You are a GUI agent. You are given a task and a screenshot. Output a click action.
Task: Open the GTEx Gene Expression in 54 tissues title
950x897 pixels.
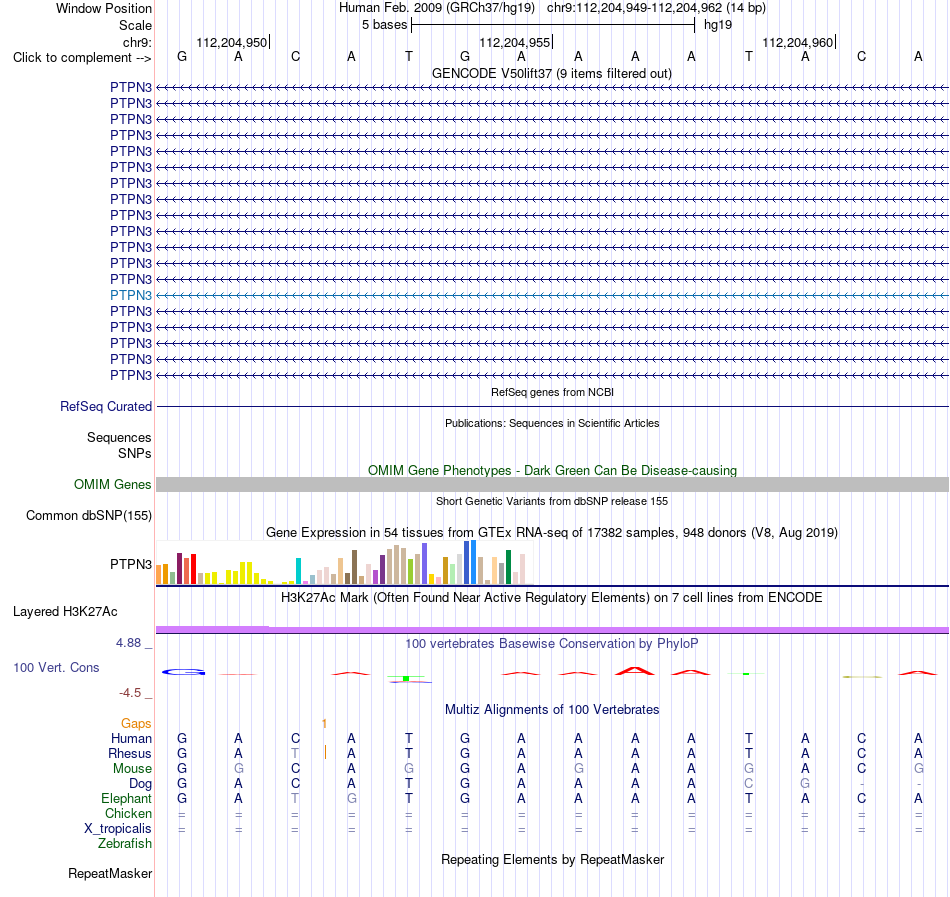click(x=552, y=532)
